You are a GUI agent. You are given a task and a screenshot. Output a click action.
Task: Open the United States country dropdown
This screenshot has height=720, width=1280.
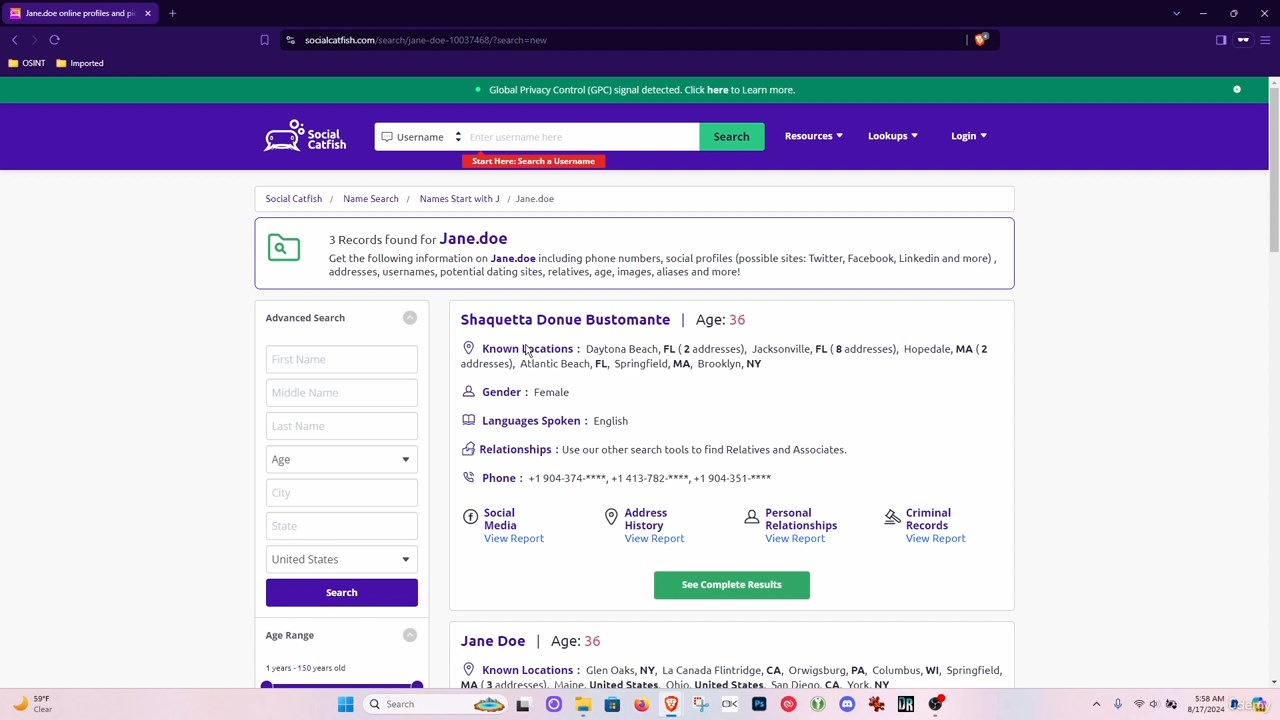[x=341, y=559]
